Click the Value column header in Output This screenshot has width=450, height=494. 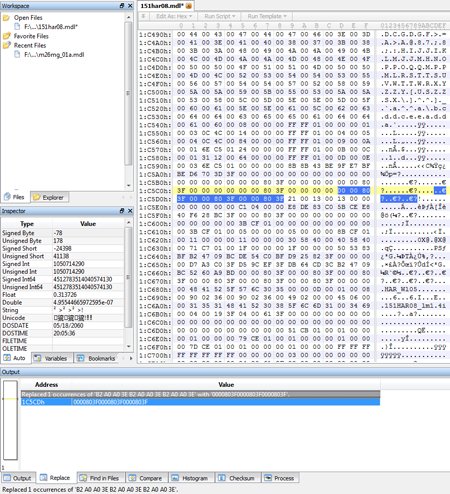coord(226,384)
